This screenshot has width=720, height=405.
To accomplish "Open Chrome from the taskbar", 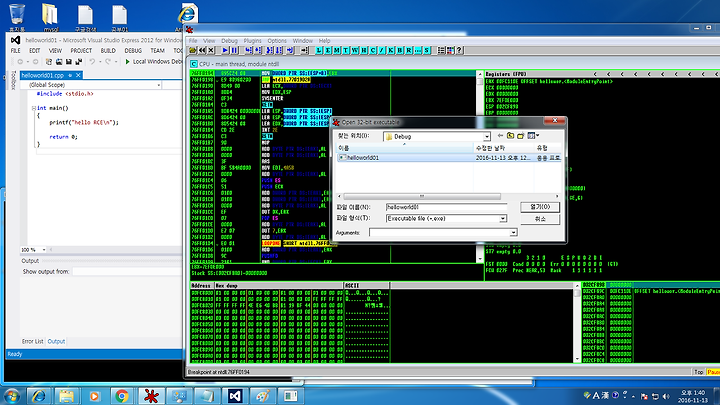I will click(x=122, y=396).
